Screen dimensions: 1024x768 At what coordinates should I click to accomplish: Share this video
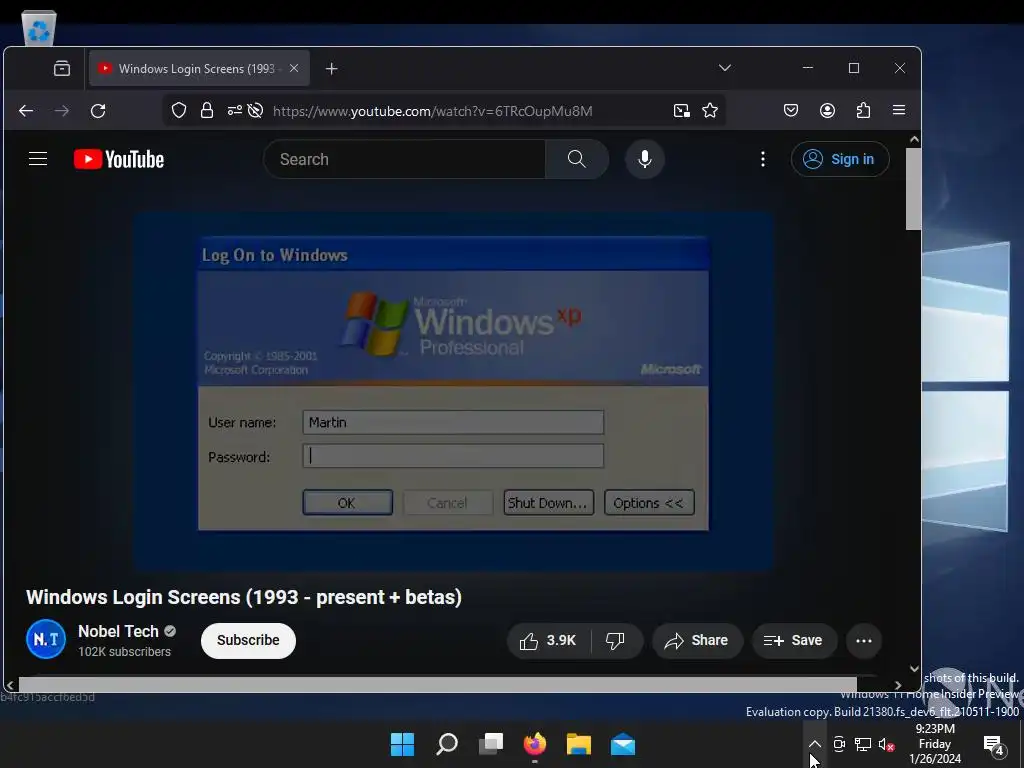tap(696, 641)
